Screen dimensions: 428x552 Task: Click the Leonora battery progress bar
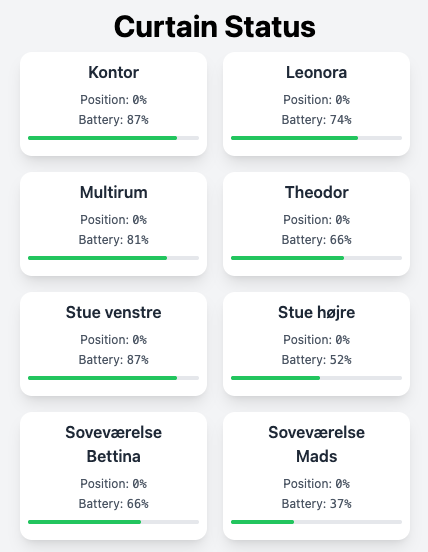tap(316, 138)
